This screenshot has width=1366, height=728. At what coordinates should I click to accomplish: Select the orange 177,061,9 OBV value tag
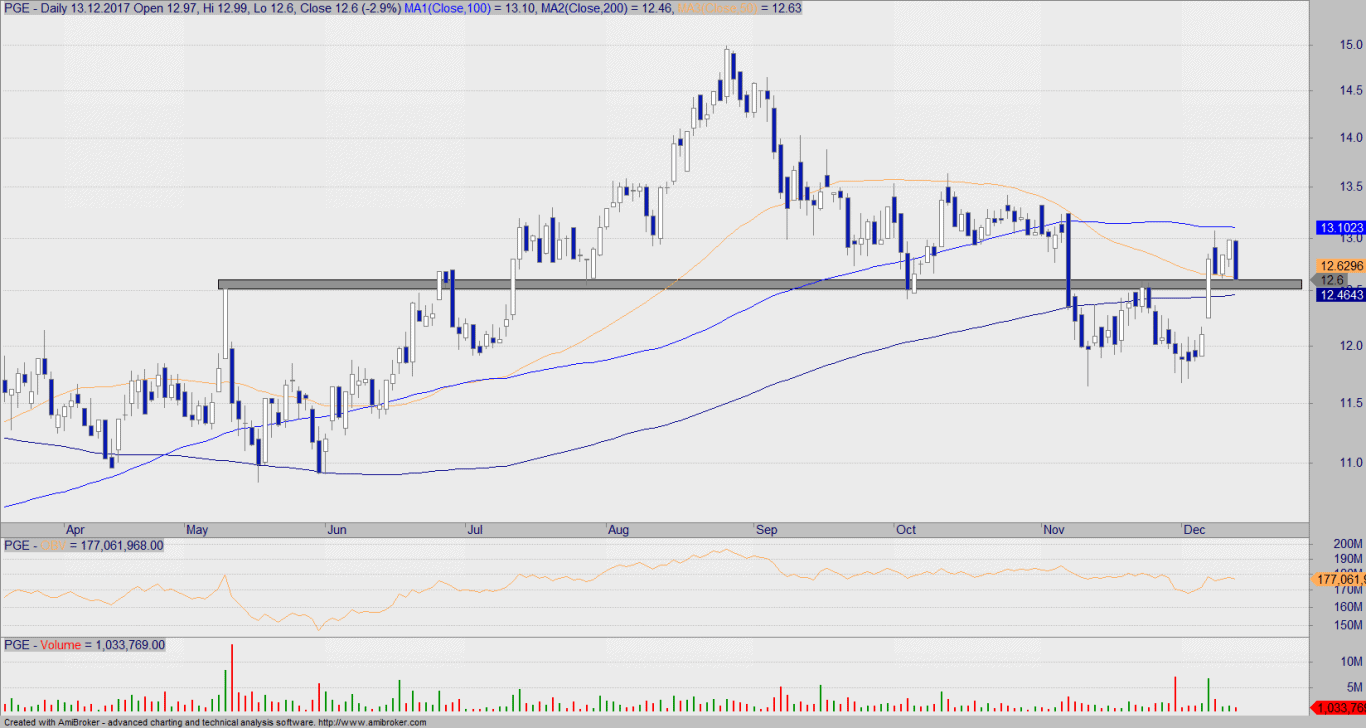click(x=1339, y=579)
